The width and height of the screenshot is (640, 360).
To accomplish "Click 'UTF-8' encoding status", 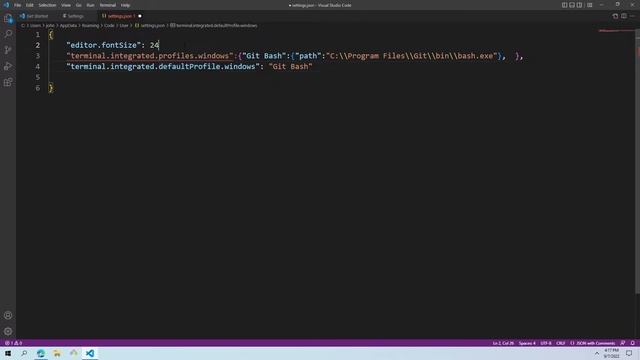I will click(546, 343).
